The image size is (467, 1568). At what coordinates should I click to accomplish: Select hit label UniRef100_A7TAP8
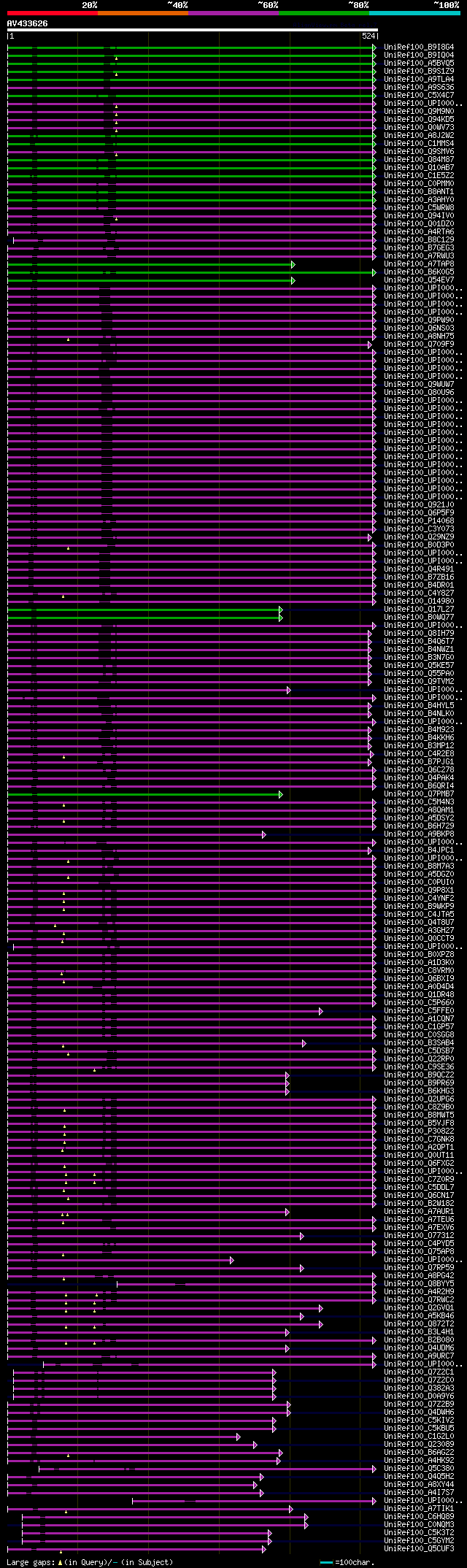click(419, 264)
